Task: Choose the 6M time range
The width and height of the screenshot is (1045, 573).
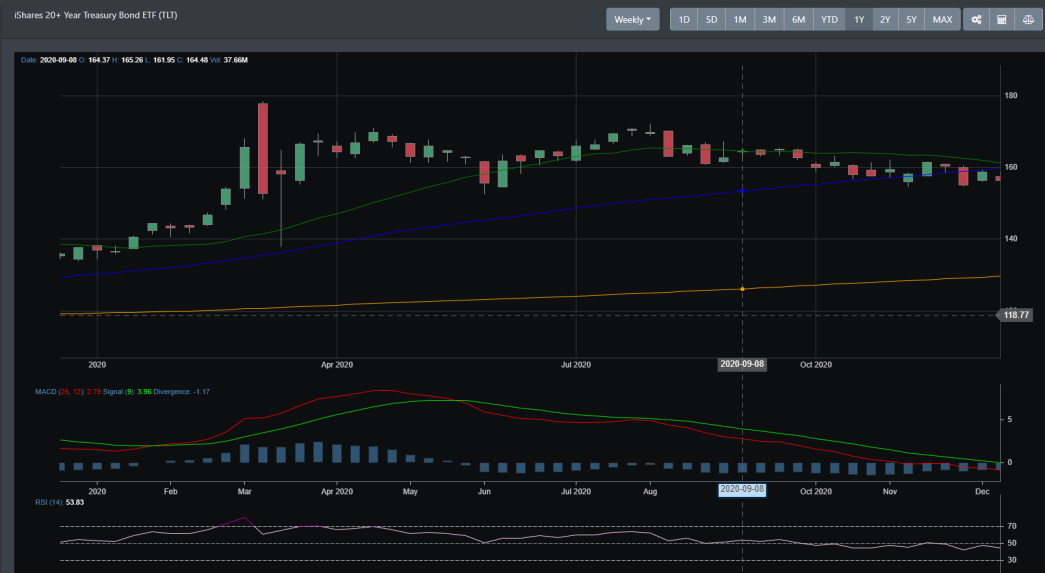Action: [x=798, y=19]
